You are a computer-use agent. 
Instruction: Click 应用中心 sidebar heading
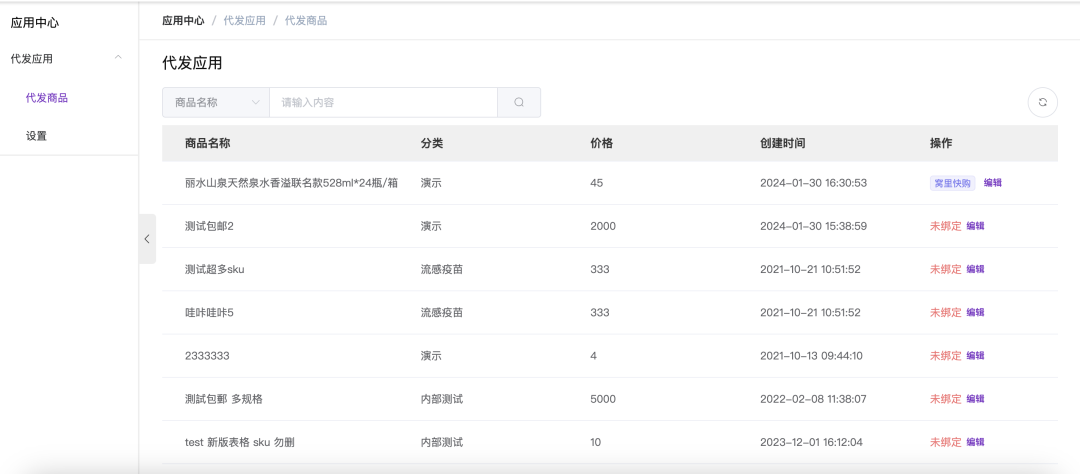tap(35, 23)
